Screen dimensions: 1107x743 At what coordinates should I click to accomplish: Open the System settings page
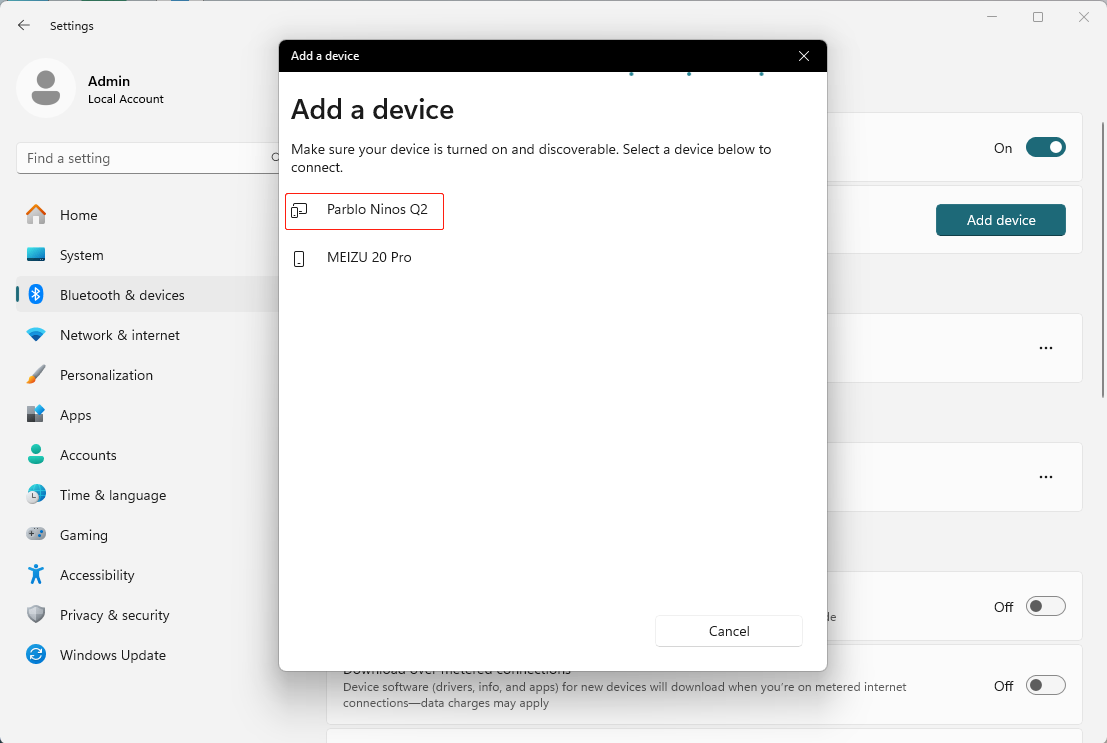148,255
